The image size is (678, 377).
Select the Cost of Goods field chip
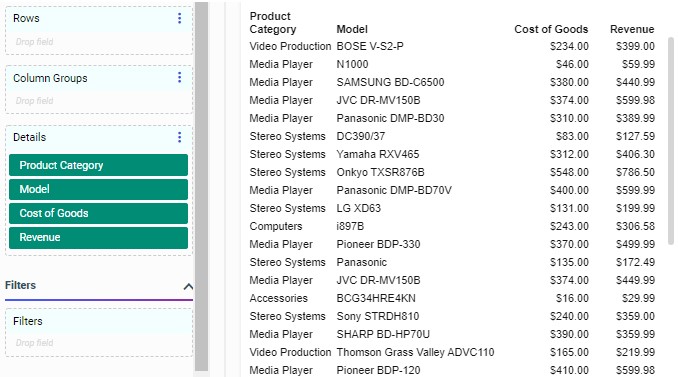[x=99, y=213]
